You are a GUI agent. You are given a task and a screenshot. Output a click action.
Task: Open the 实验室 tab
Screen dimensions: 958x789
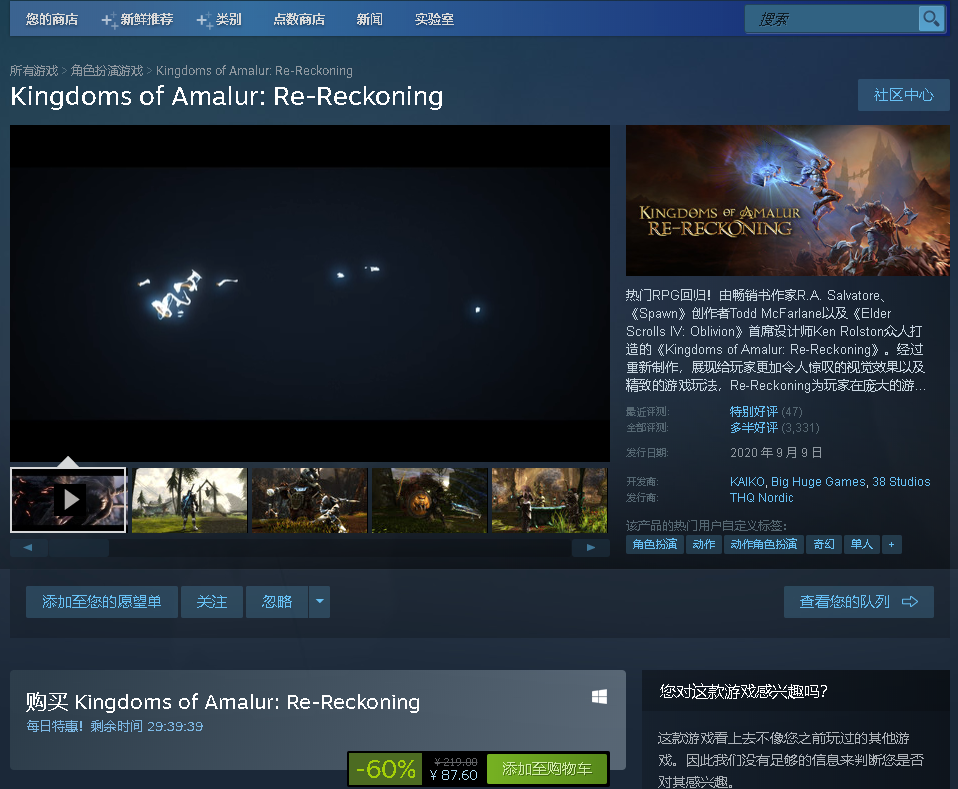[434, 20]
